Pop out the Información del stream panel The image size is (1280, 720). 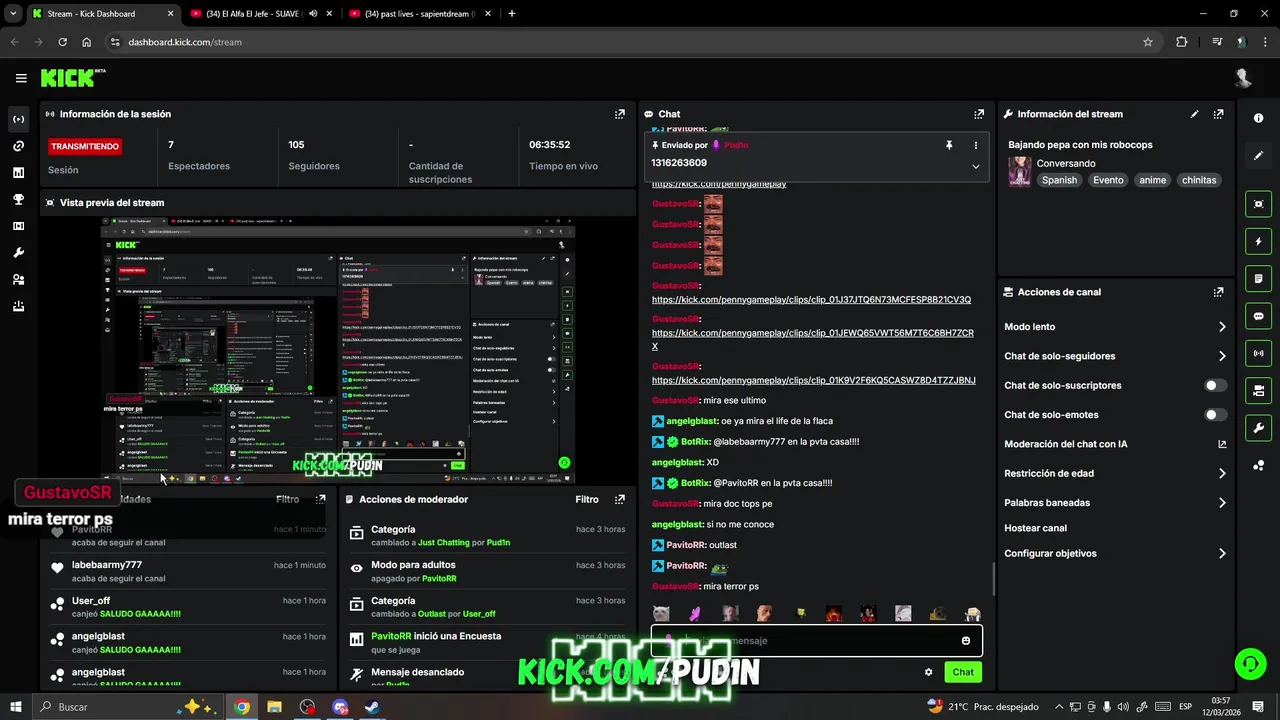tap(1218, 114)
